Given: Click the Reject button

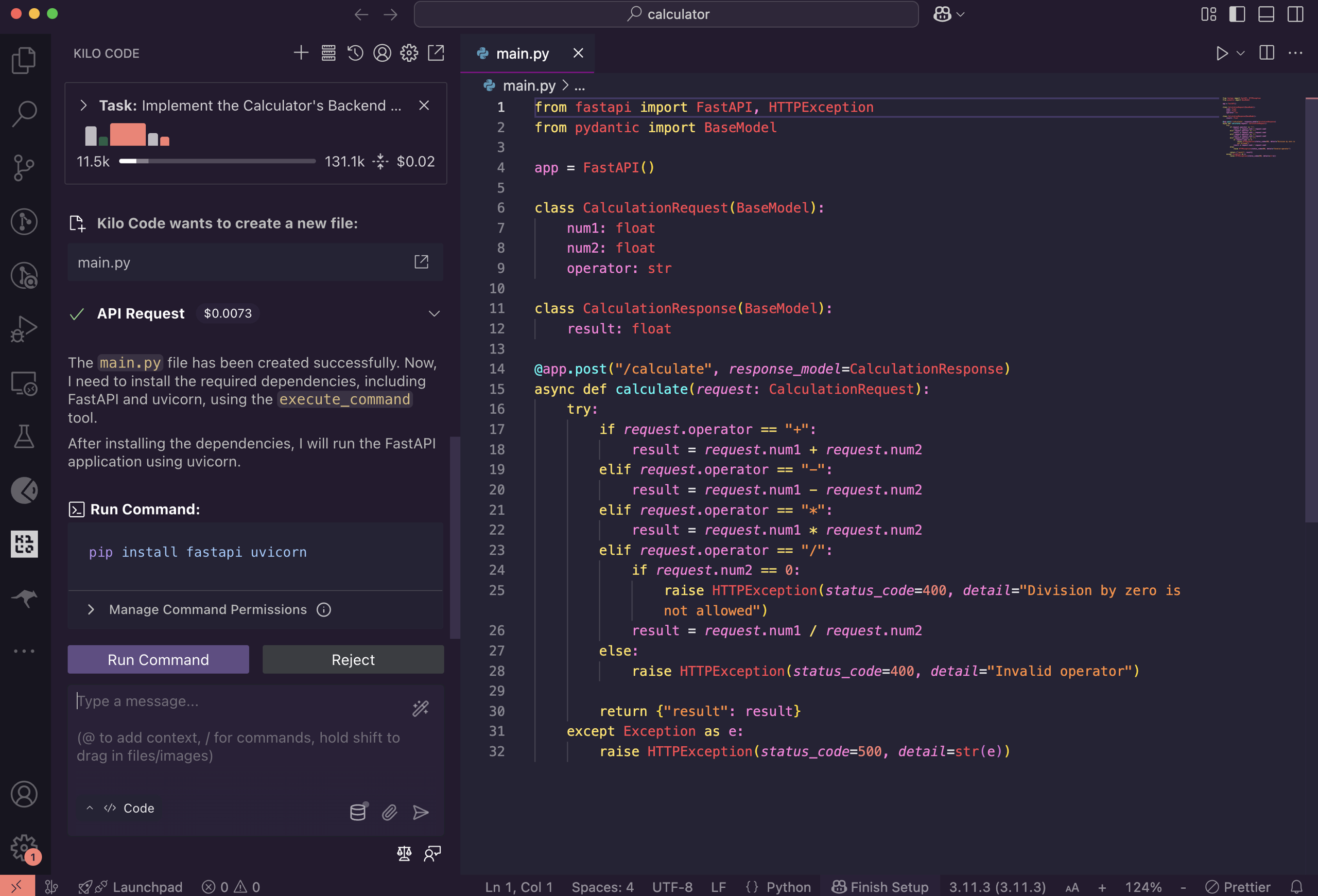Looking at the screenshot, I should 353,660.
